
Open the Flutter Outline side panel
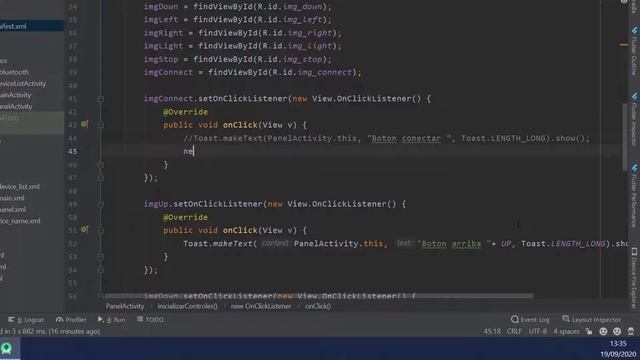pos(634,51)
